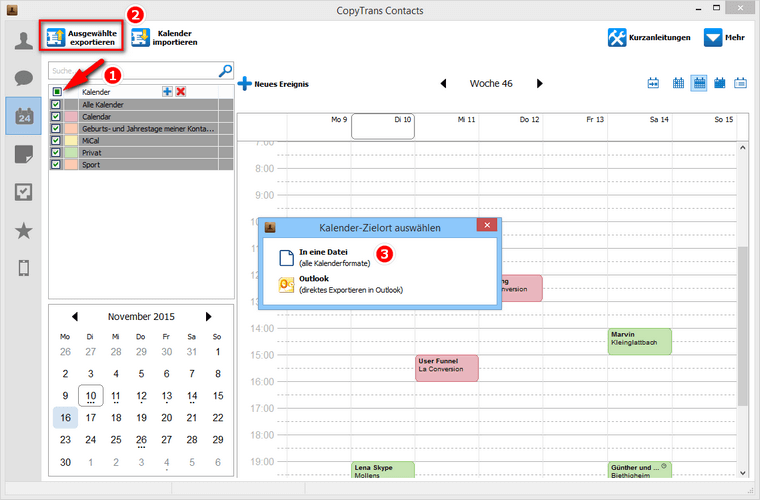Select November 26 in mini calendar
The height and width of the screenshot is (500, 760).
pyautogui.click(x=141, y=440)
